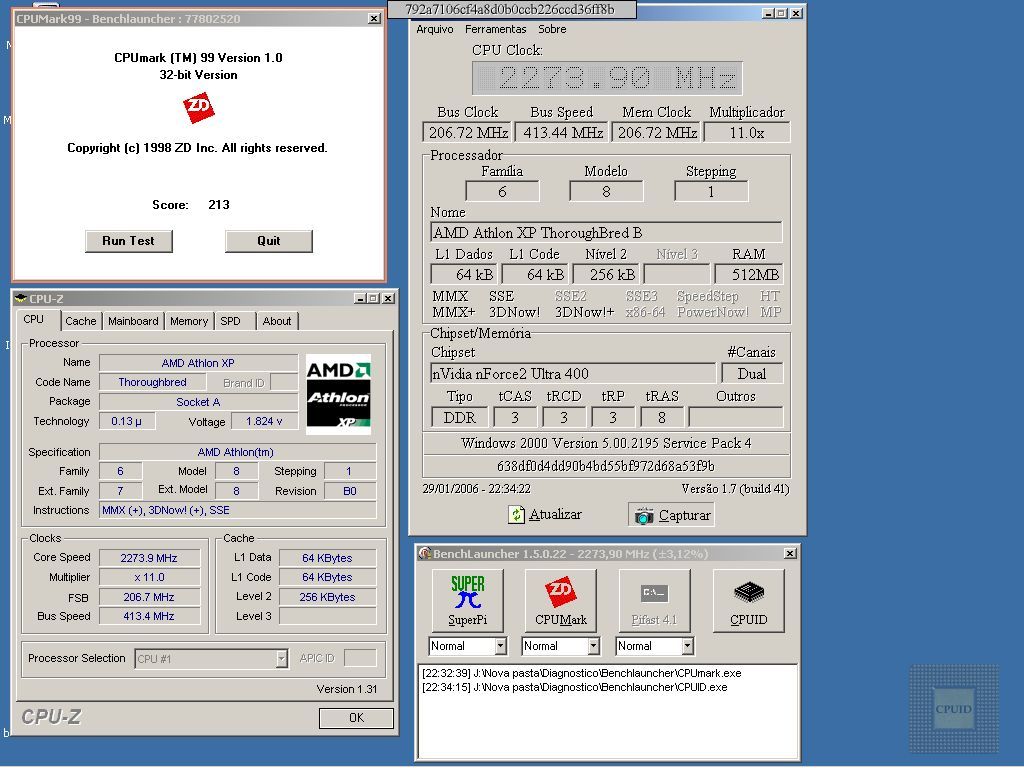Click the BenchLauncher title bar icon
Screen dimensions: 1024x768
[x=425, y=554]
